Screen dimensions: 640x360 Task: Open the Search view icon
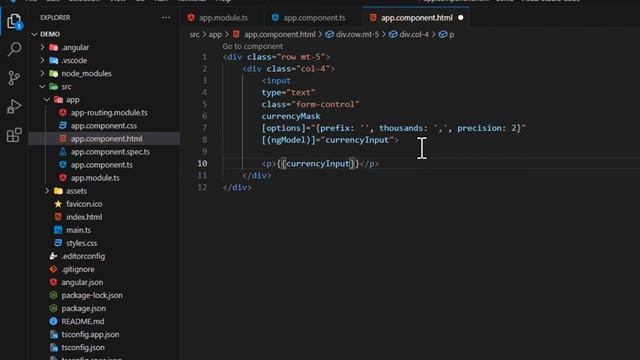point(14,49)
